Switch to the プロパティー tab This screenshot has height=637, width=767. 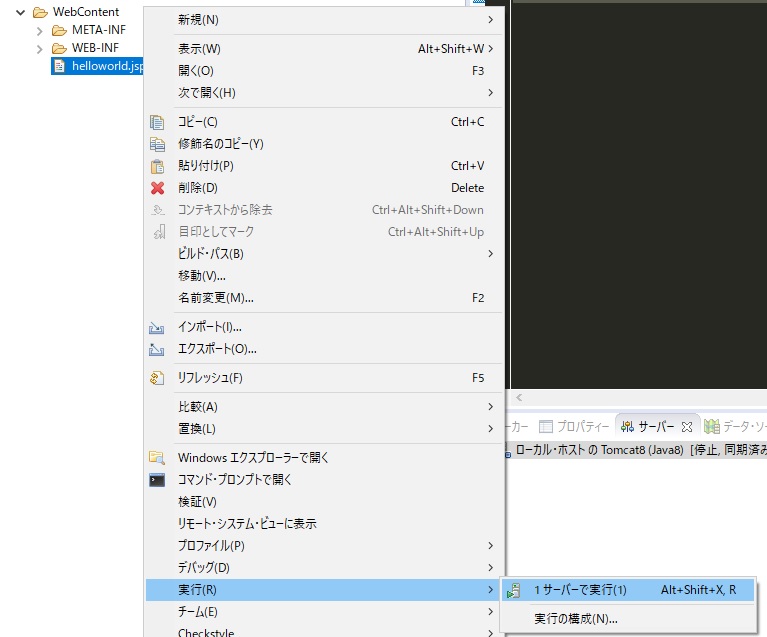575,427
